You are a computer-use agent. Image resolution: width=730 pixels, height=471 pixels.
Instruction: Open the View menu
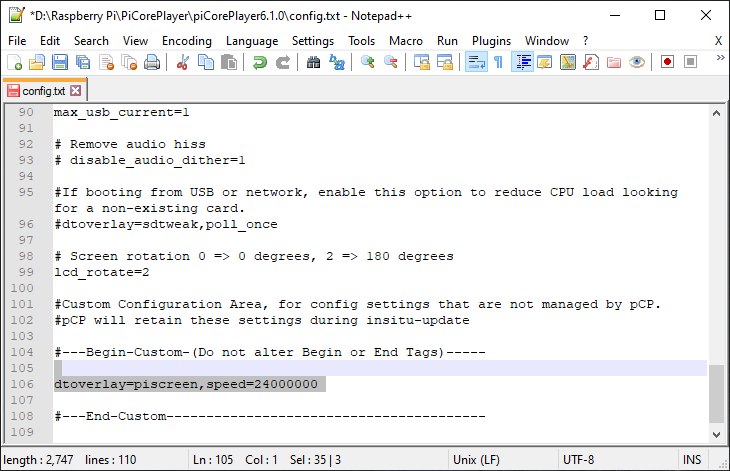pyautogui.click(x=135, y=41)
